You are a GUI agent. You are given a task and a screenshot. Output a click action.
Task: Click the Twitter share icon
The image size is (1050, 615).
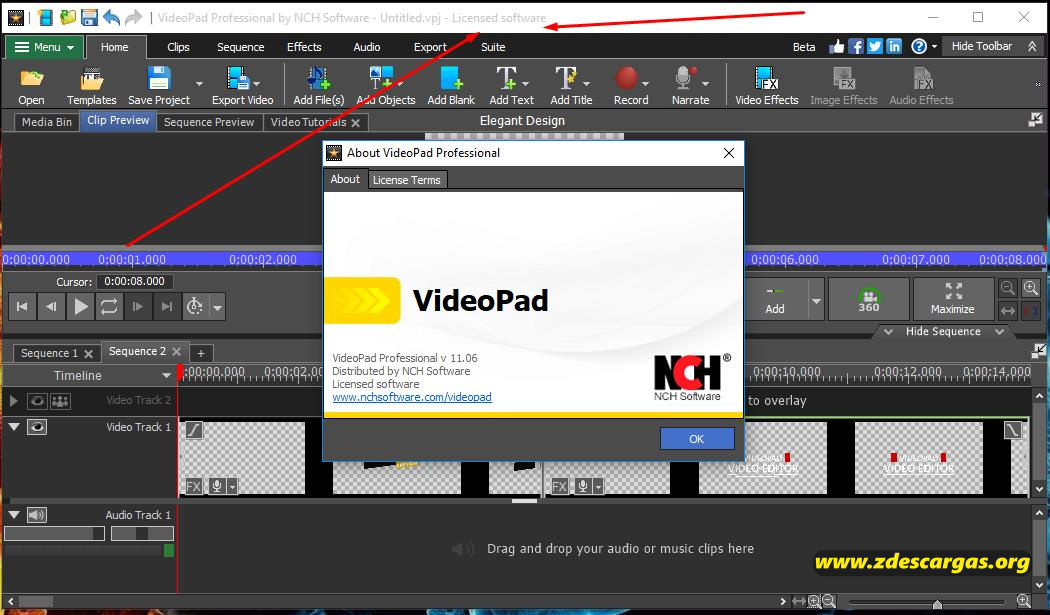(875, 46)
